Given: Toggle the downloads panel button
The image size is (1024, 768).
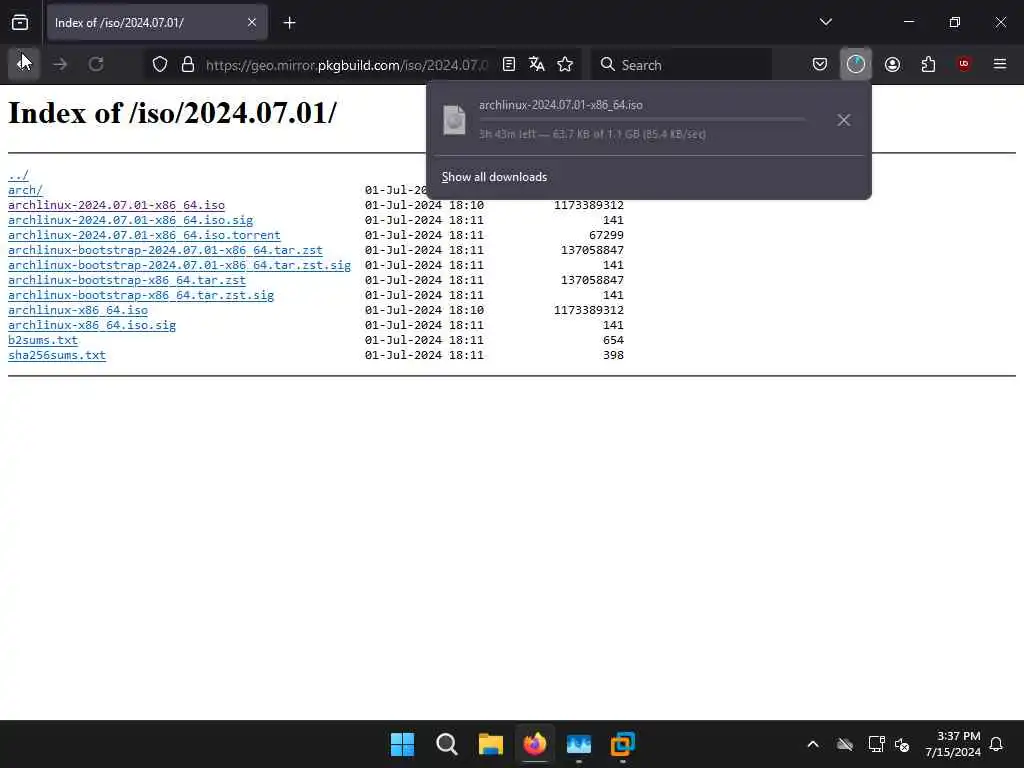Looking at the screenshot, I should (856, 64).
